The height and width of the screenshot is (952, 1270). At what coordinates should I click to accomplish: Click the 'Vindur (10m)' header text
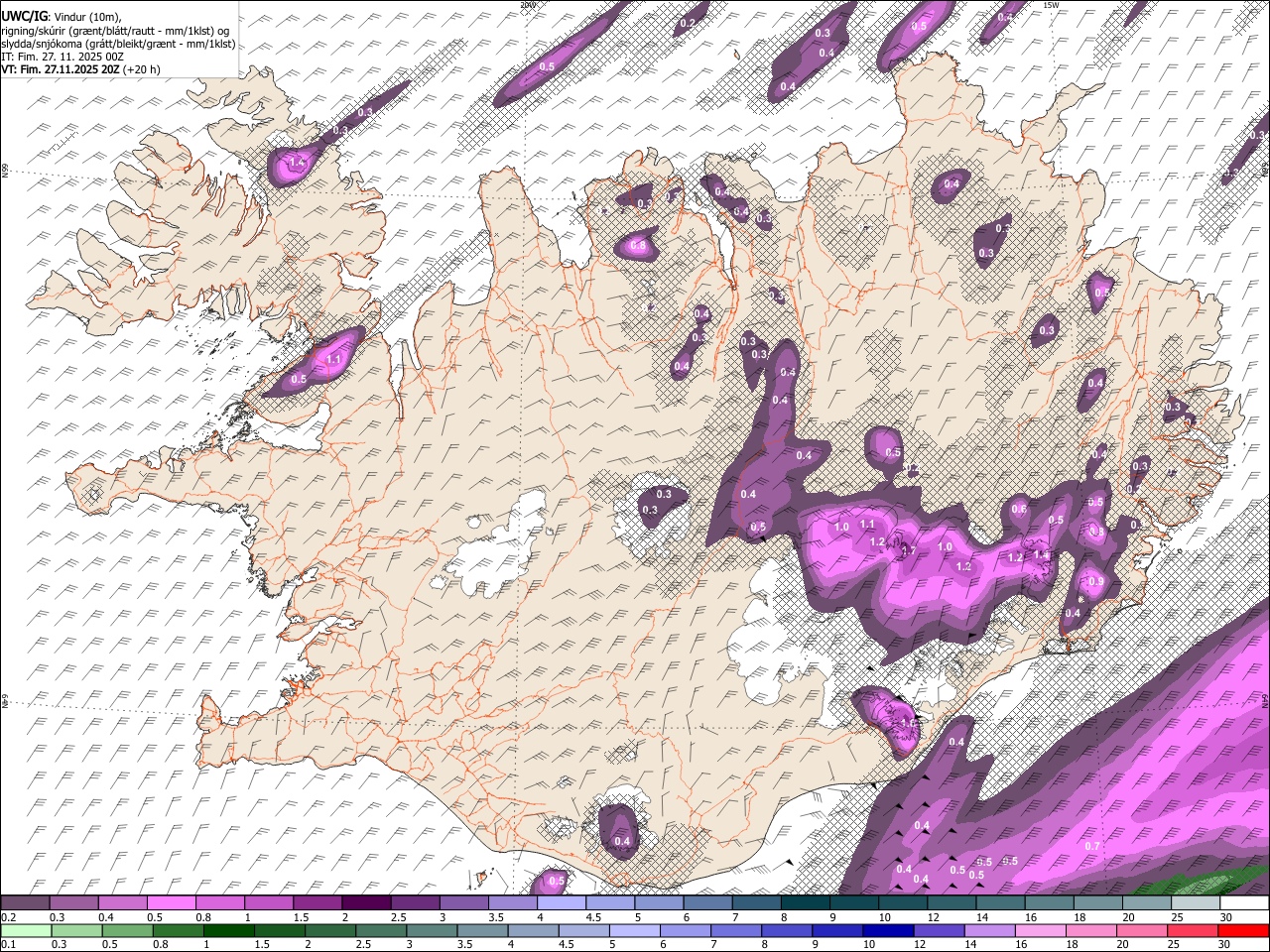(88, 17)
